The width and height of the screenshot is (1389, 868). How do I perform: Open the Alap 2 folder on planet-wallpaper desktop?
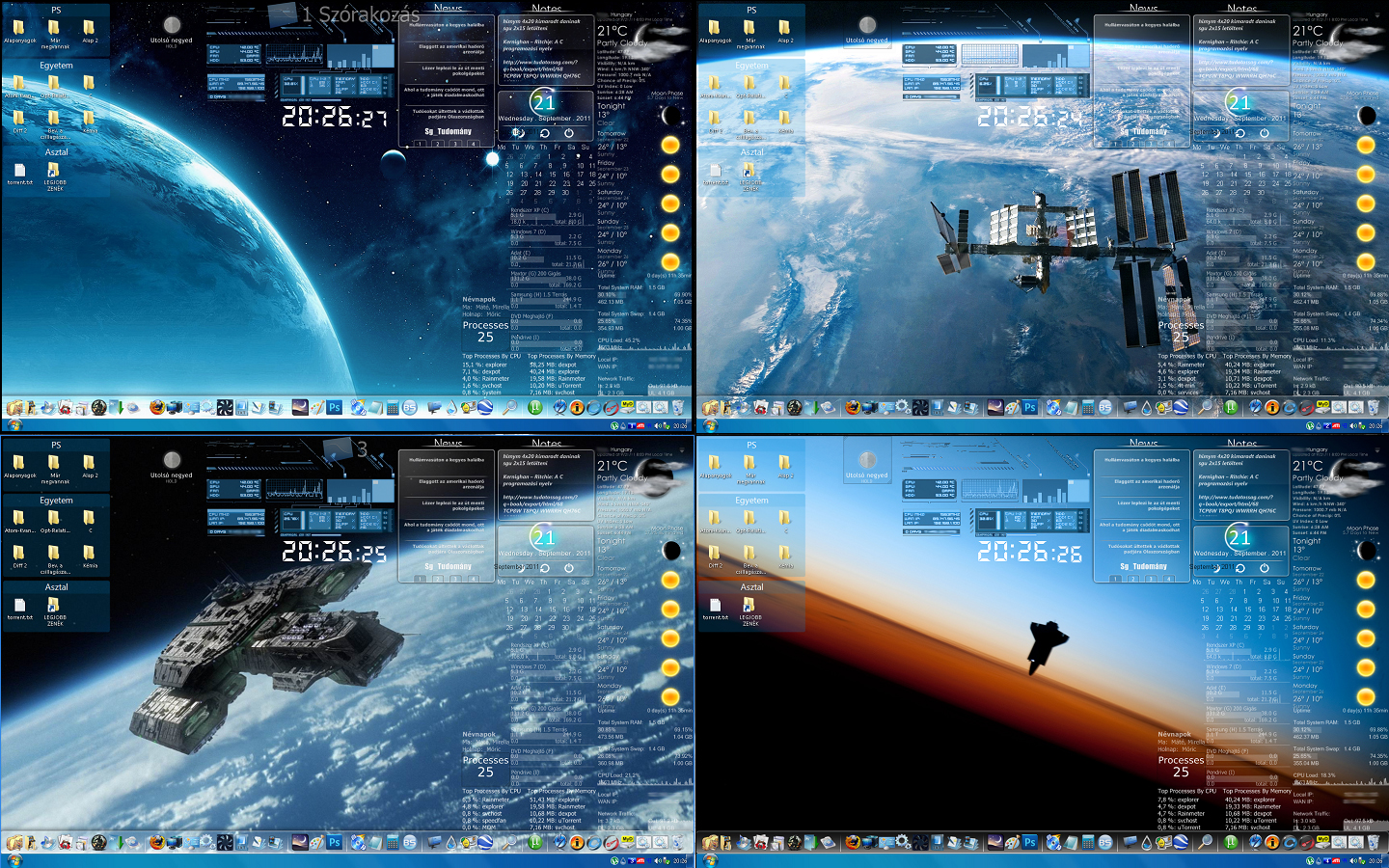[89, 32]
